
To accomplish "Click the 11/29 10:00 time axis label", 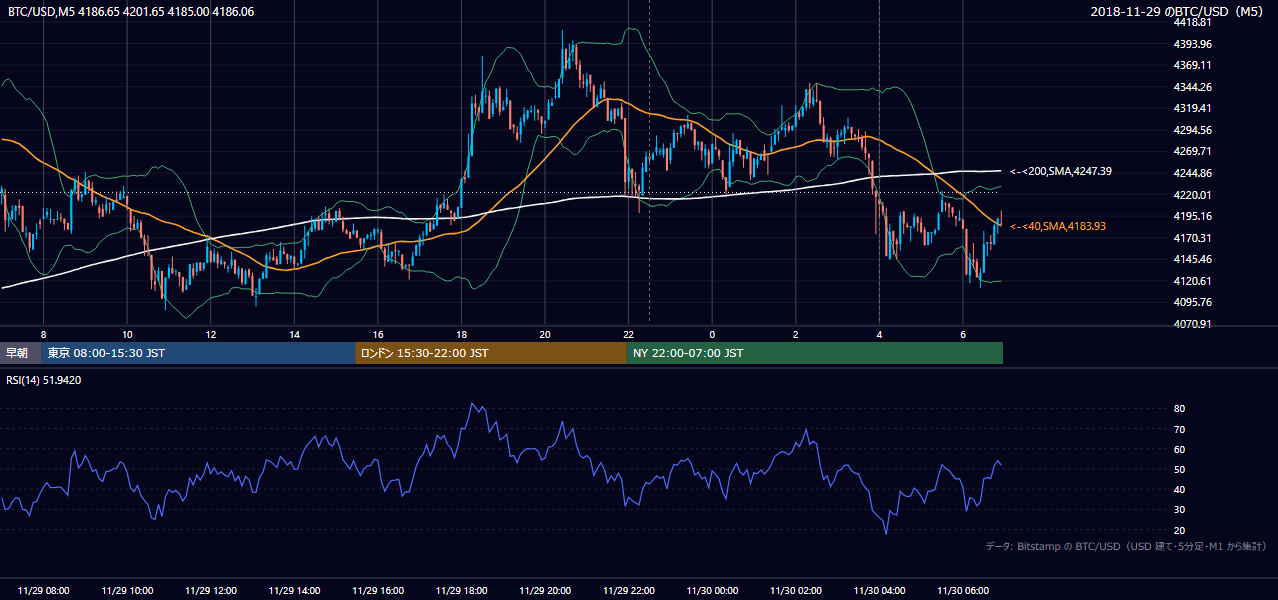I will tap(127, 591).
